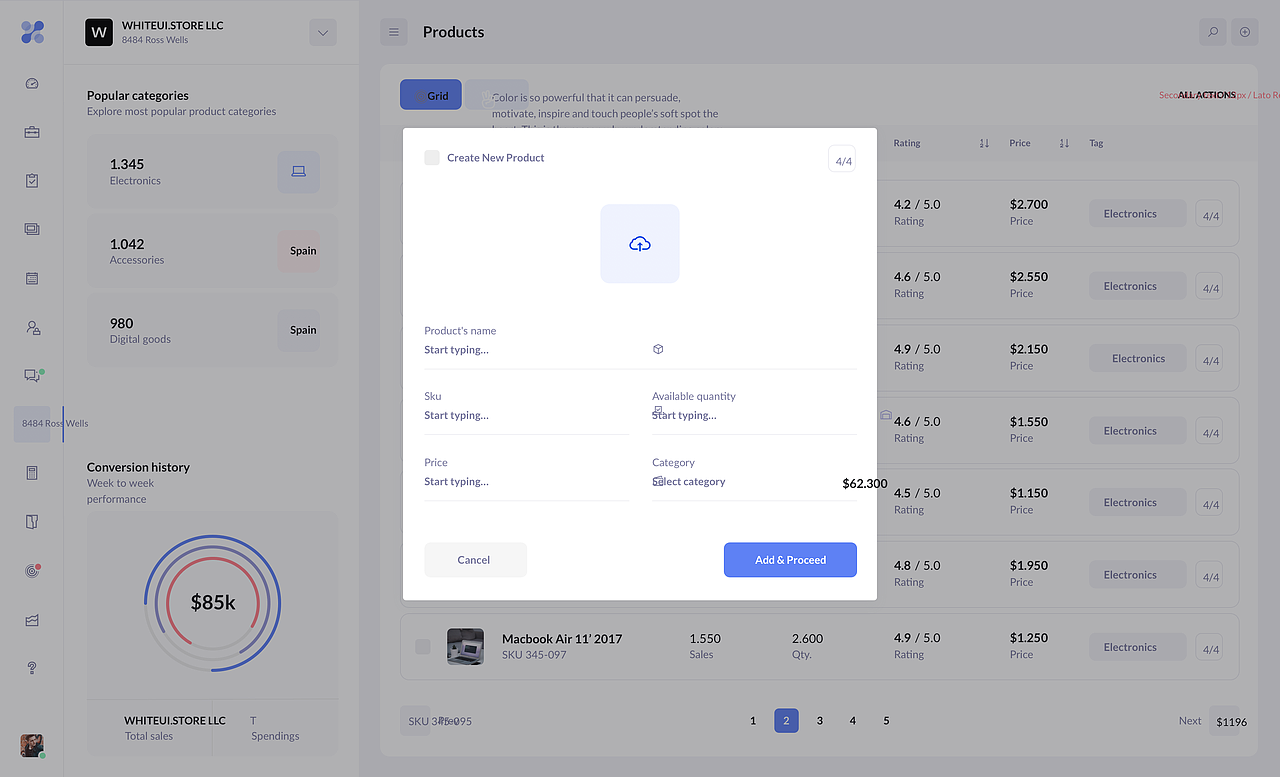The width and height of the screenshot is (1280, 777).
Task: Click the app logo in the sidebar
Action: 32,32
